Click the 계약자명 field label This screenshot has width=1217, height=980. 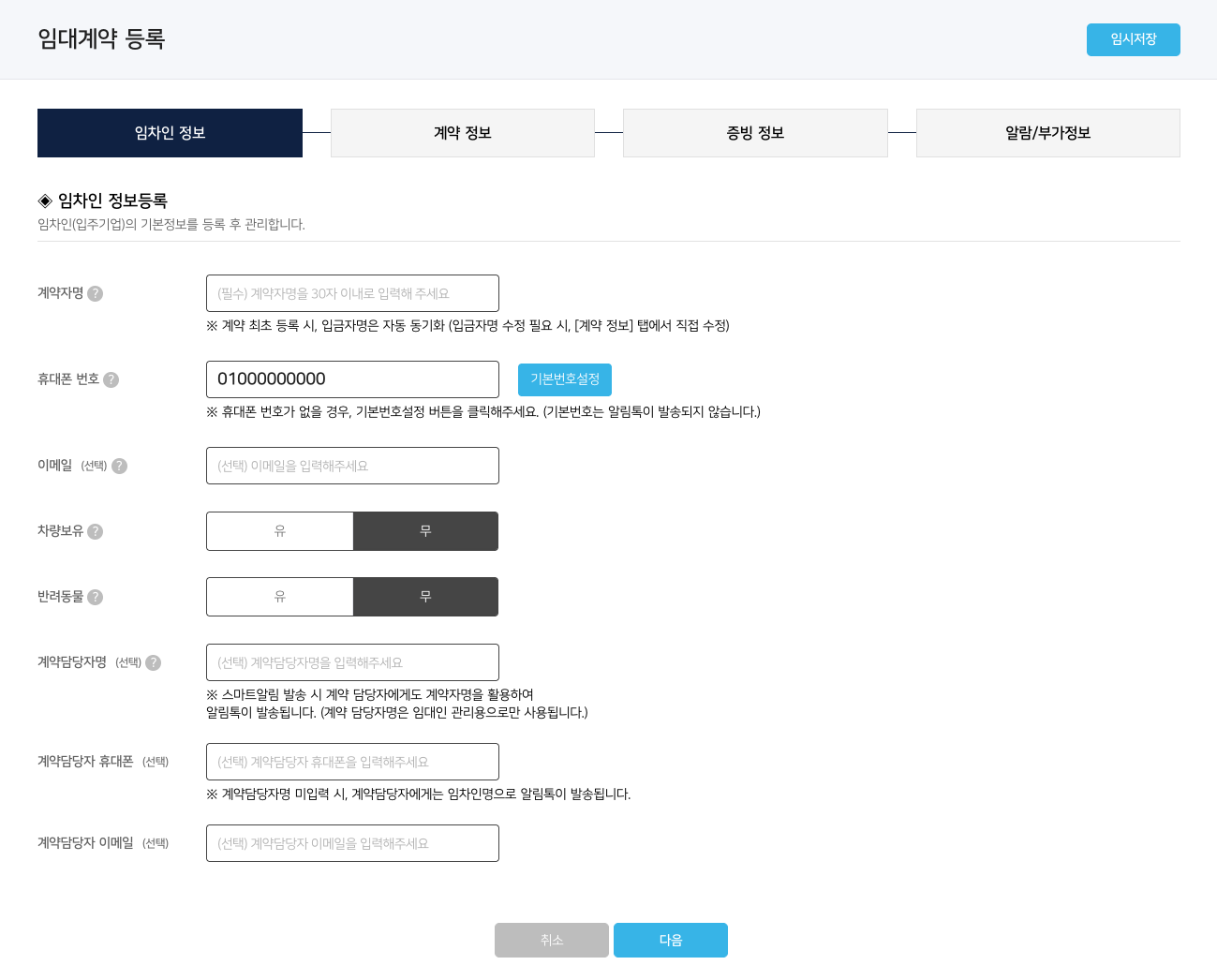click(61, 293)
